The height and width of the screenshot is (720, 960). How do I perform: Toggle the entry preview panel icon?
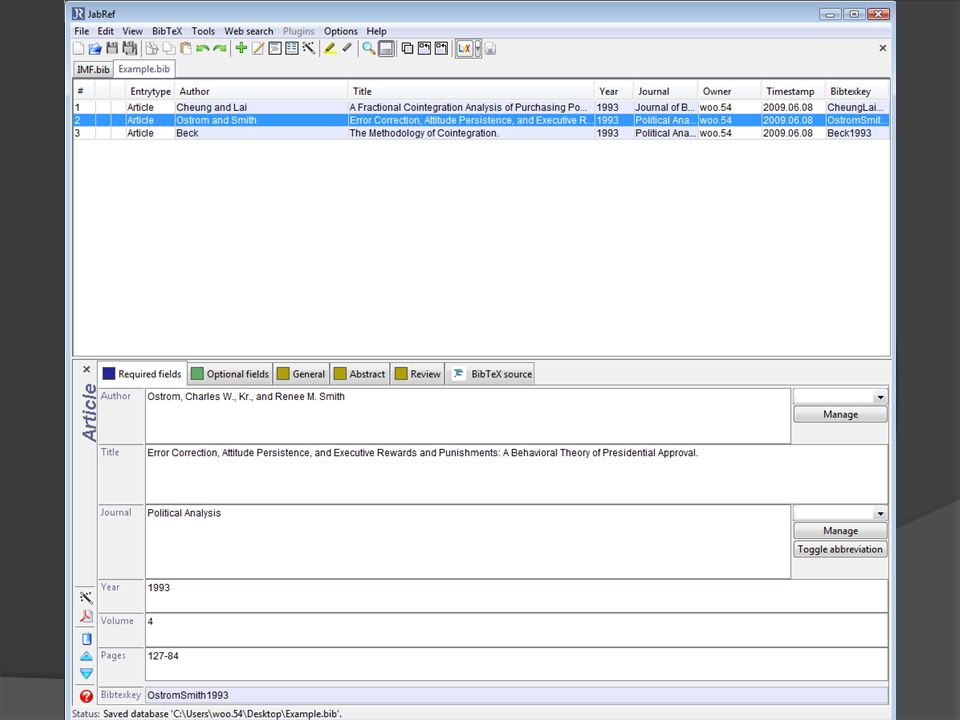[386, 48]
